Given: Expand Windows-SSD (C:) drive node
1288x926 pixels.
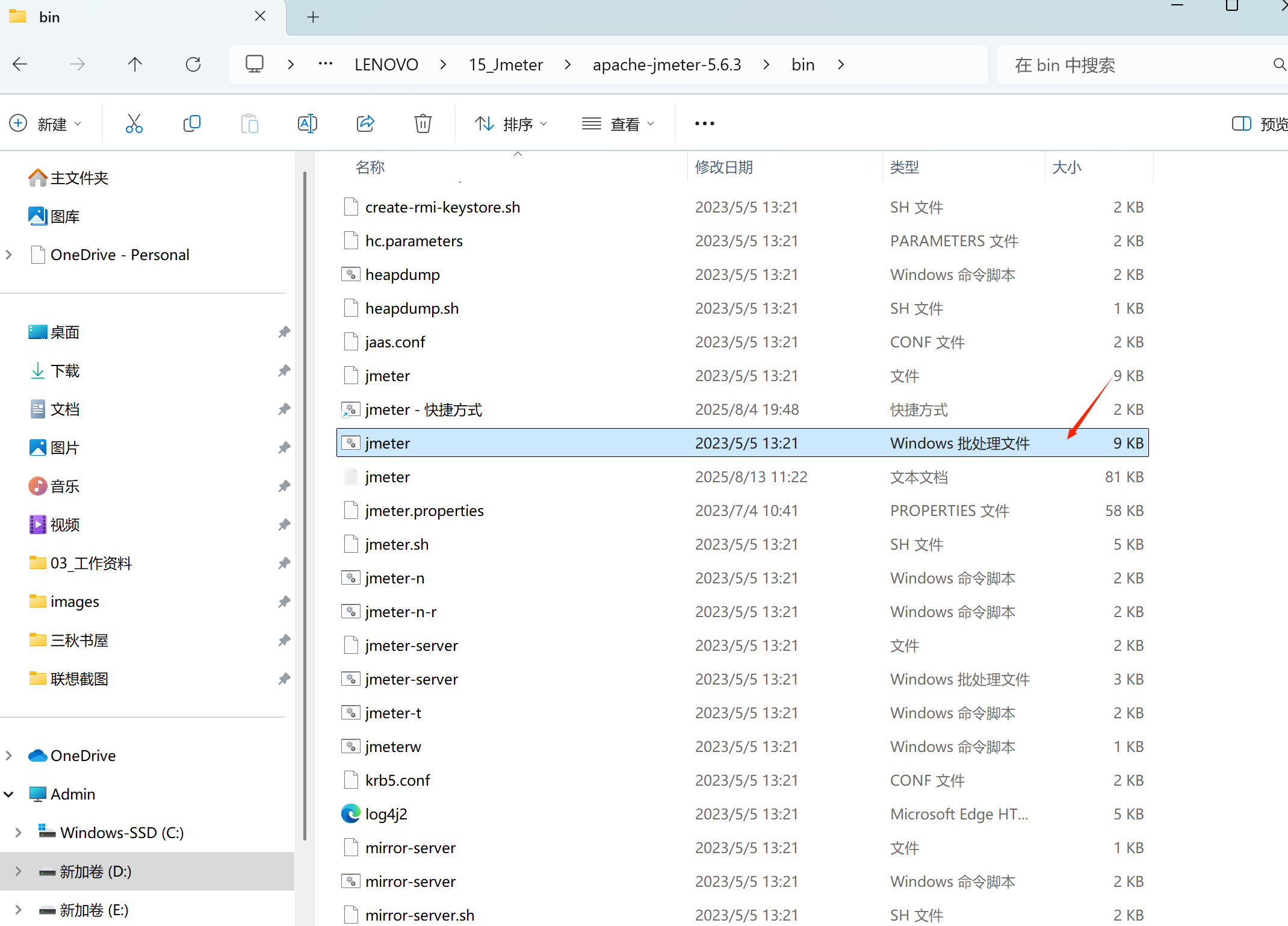Looking at the screenshot, I should coord(19,832).
